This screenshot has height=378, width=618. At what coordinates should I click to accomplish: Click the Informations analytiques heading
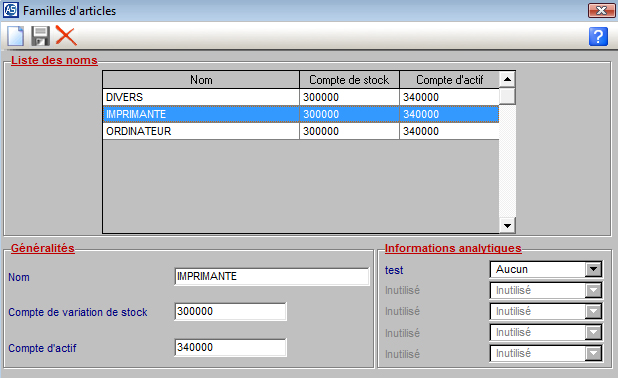[x=453, y=248]
